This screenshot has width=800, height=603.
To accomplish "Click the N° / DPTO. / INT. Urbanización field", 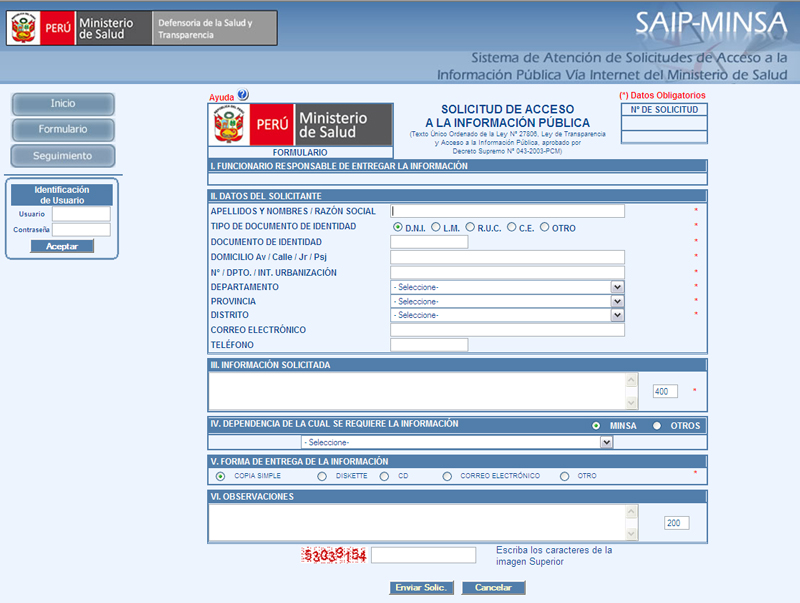I will (507, 272).
